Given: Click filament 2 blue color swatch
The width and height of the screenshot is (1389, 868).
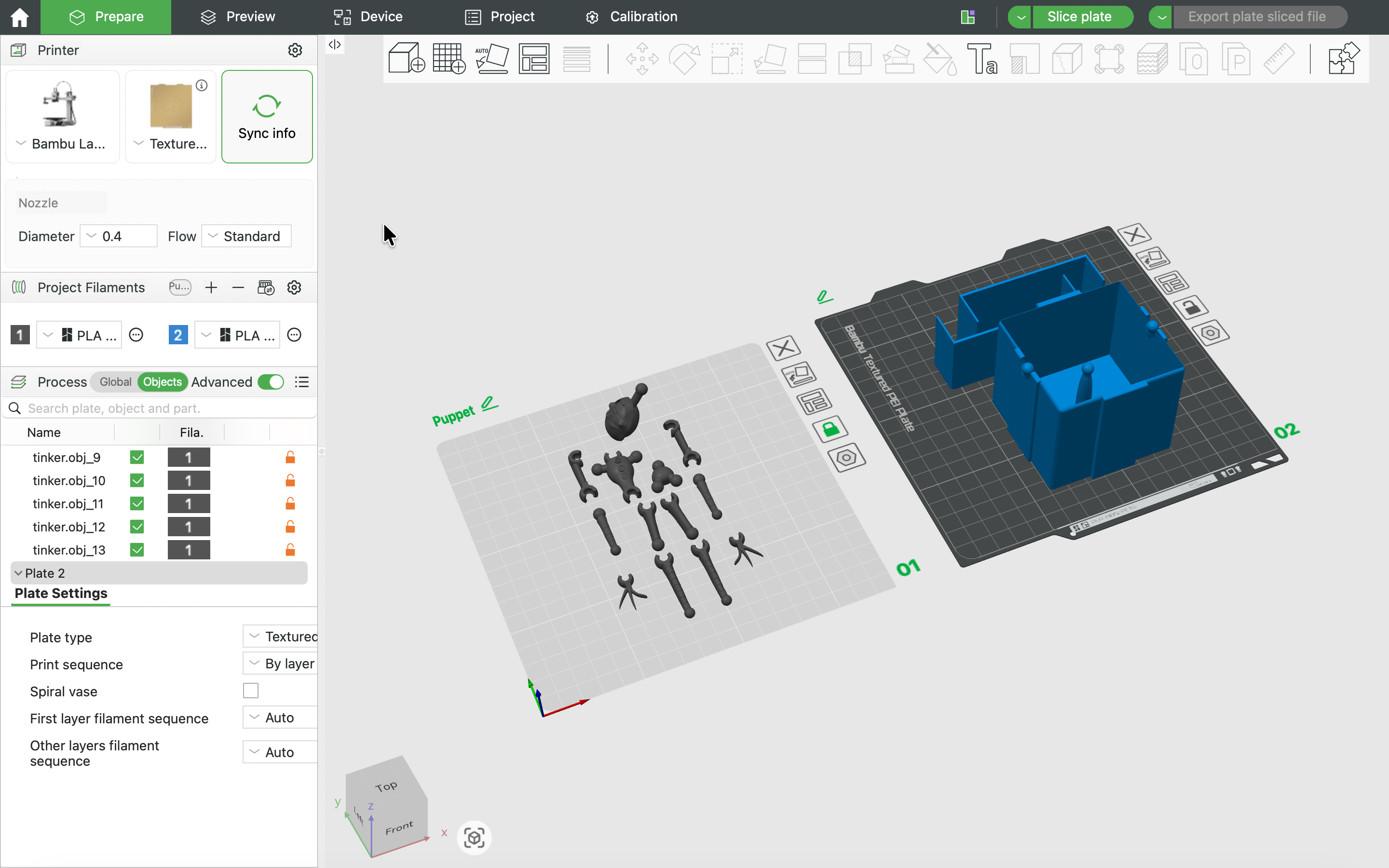Looking at the screenshot, I should coord(178,335).
